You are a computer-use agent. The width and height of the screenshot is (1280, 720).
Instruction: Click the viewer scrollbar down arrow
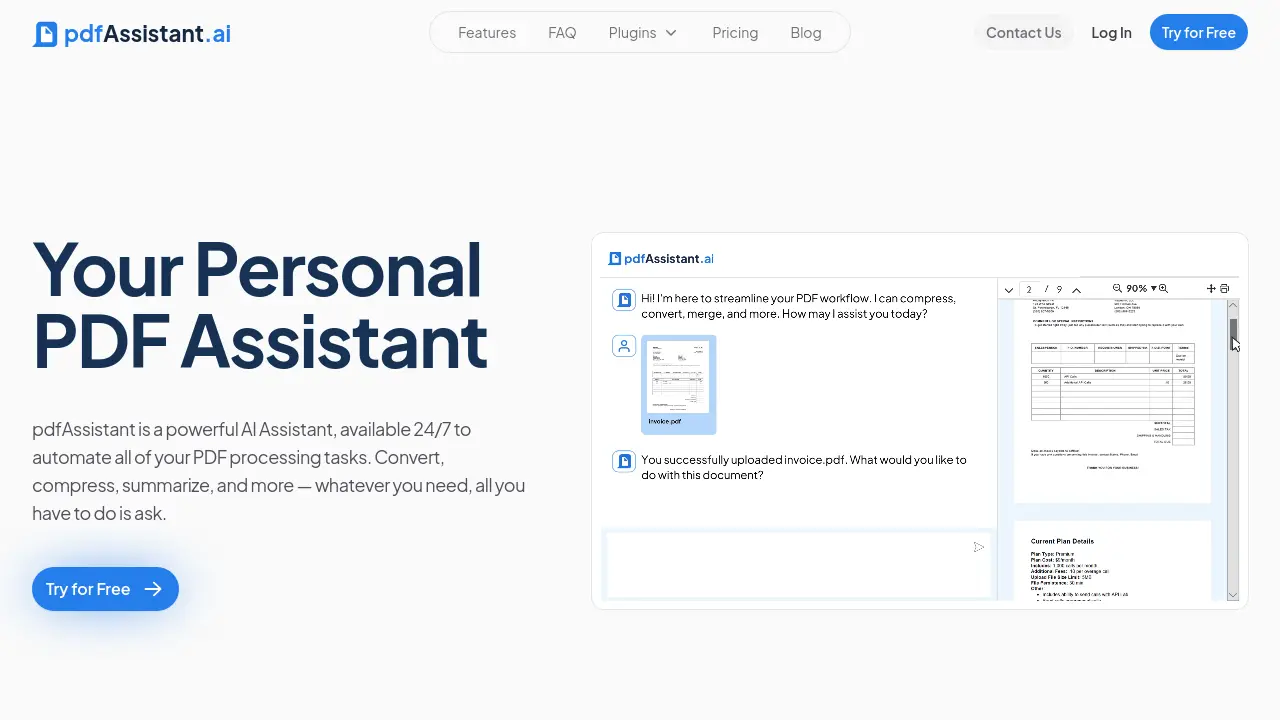(1233, 595)
